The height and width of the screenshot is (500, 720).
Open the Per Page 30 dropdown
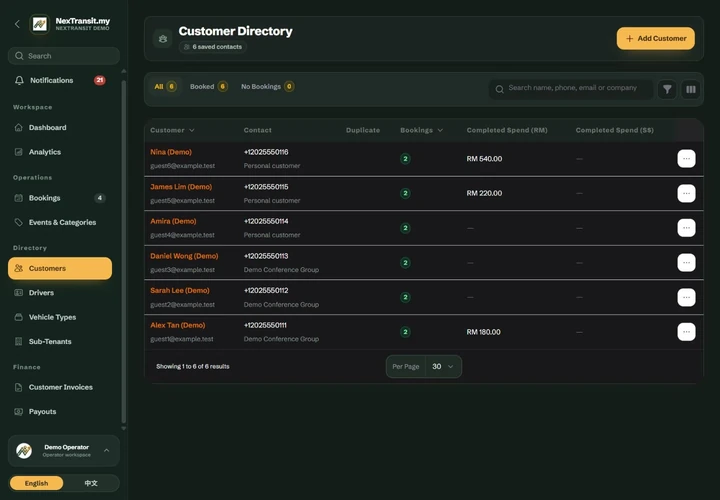tap(443, 366)
